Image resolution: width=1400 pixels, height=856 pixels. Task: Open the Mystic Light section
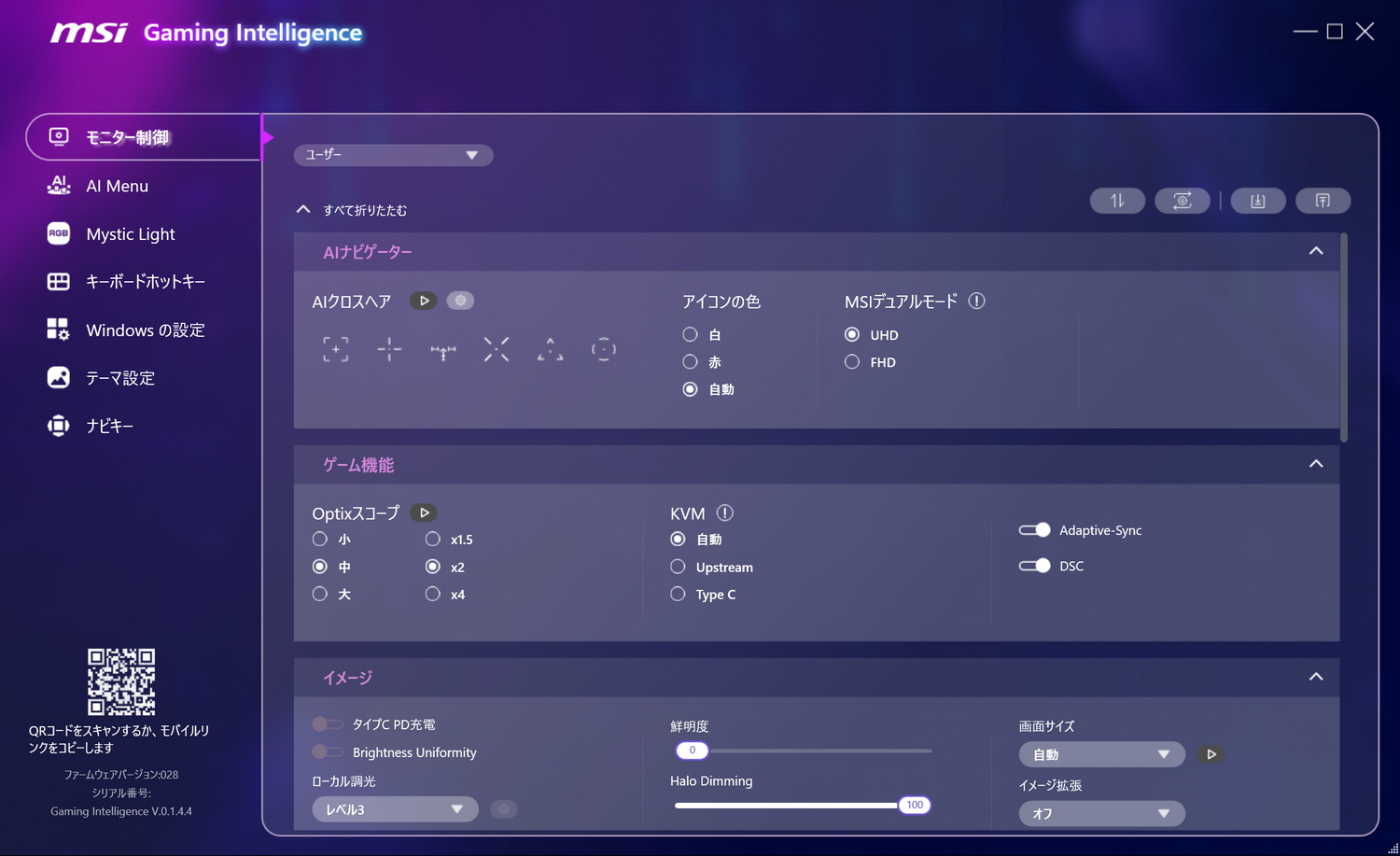[129, 233]
